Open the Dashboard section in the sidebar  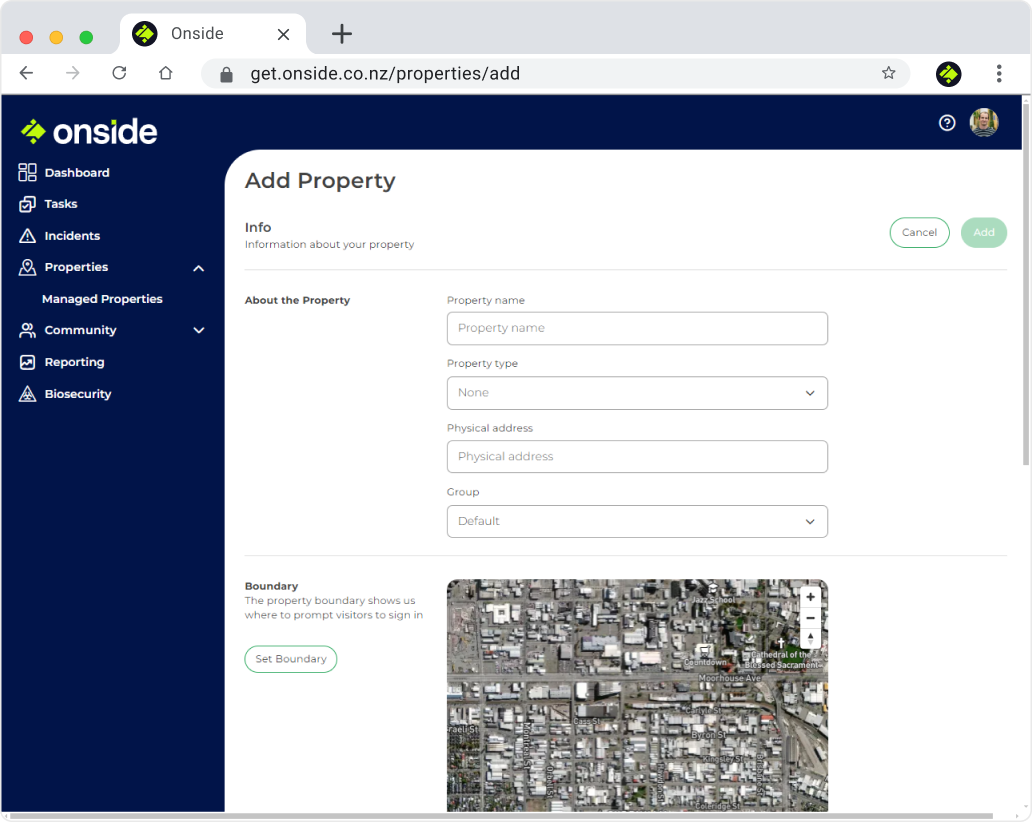[x=75, y=172]
